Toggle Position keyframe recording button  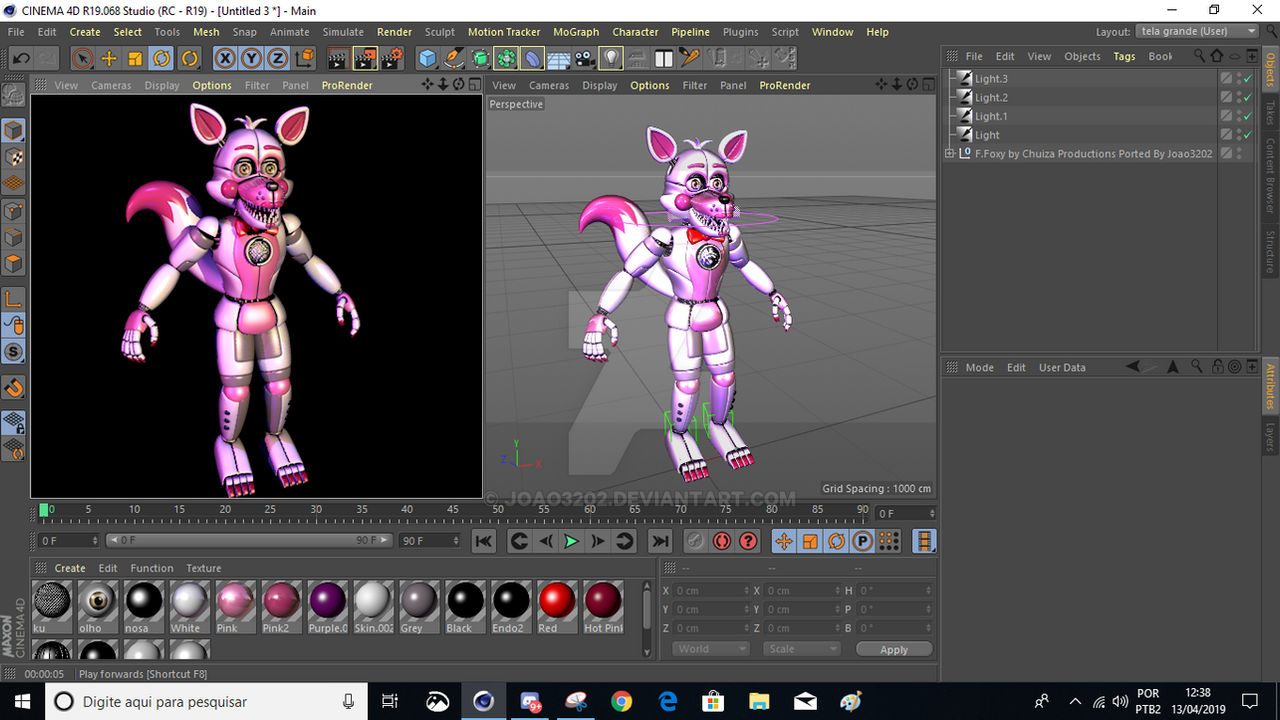(784, 541)
